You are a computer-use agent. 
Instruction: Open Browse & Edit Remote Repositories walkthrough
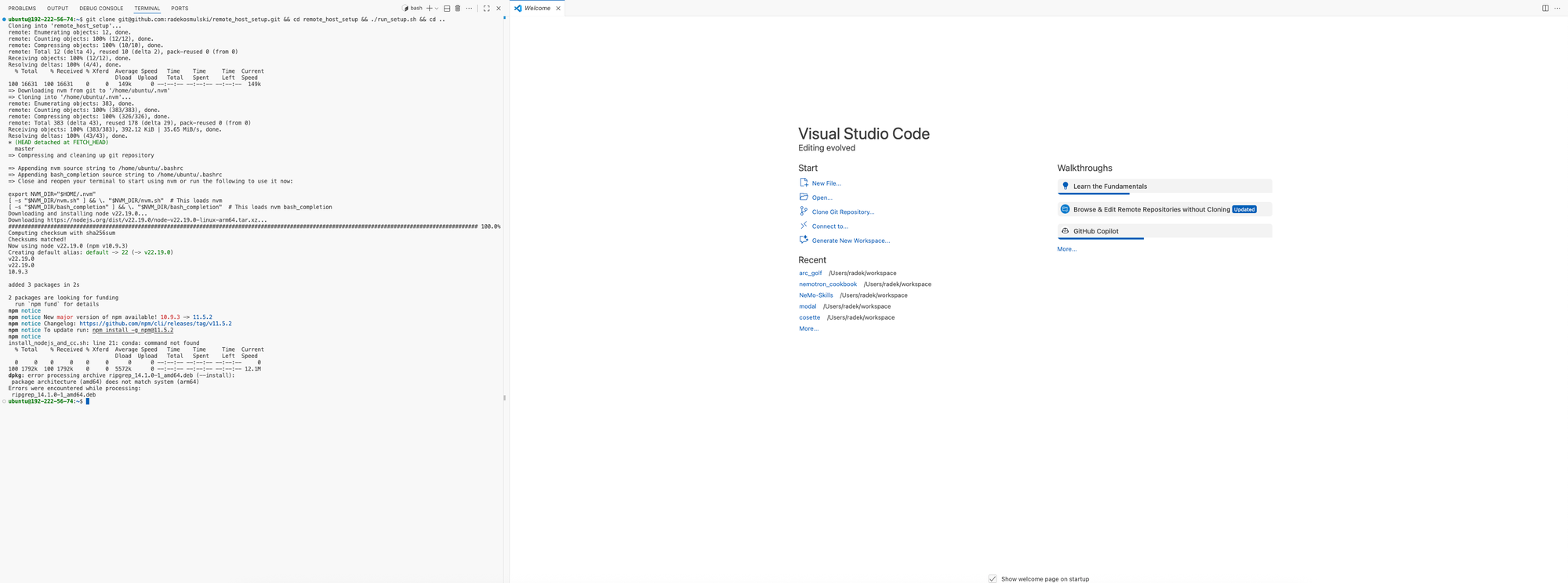(x=1164, y=209)
